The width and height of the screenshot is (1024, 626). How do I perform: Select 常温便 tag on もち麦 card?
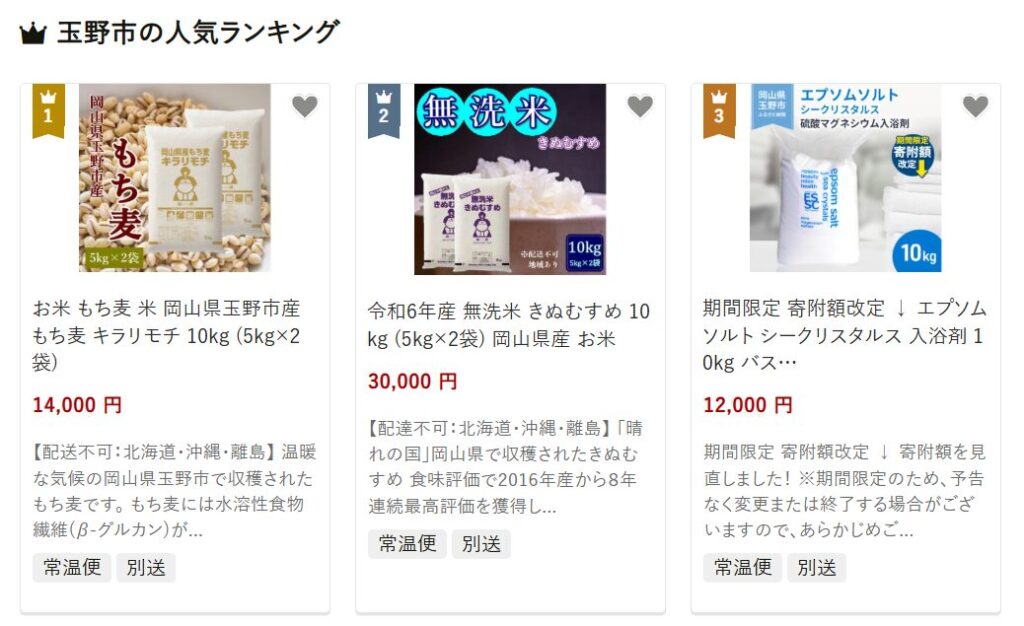pos(72,567)
